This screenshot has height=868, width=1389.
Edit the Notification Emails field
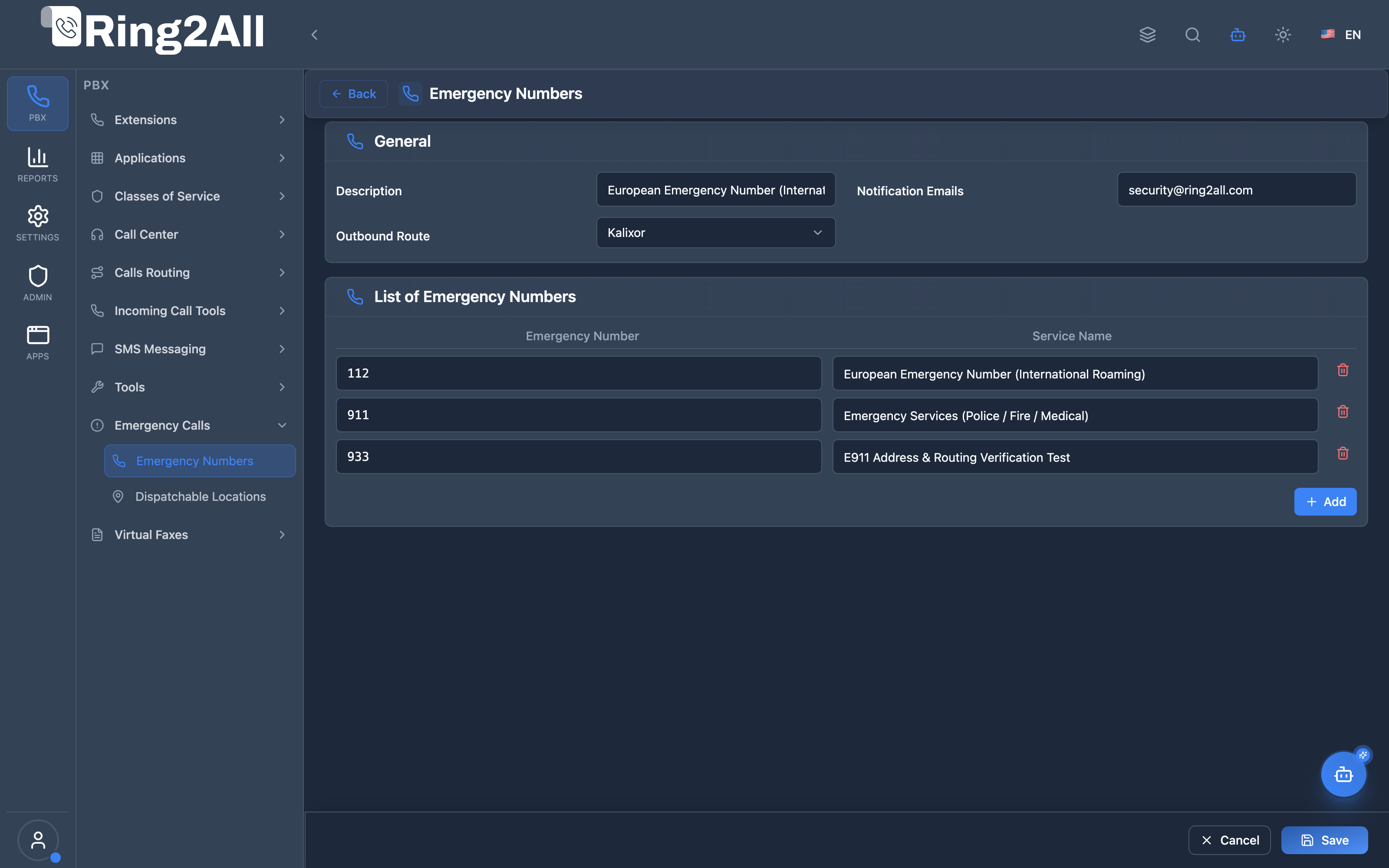click(1237, 190)
